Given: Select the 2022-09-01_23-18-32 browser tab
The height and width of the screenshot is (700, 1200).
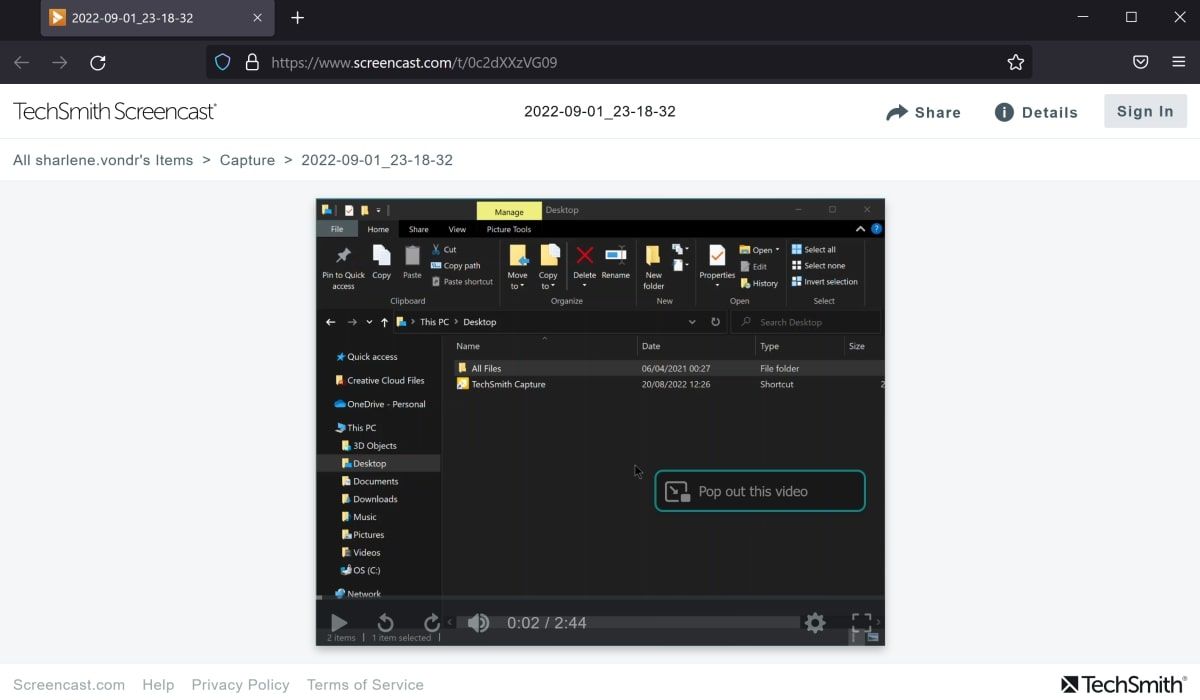Looking at the screenshot, I should (158, 18).
